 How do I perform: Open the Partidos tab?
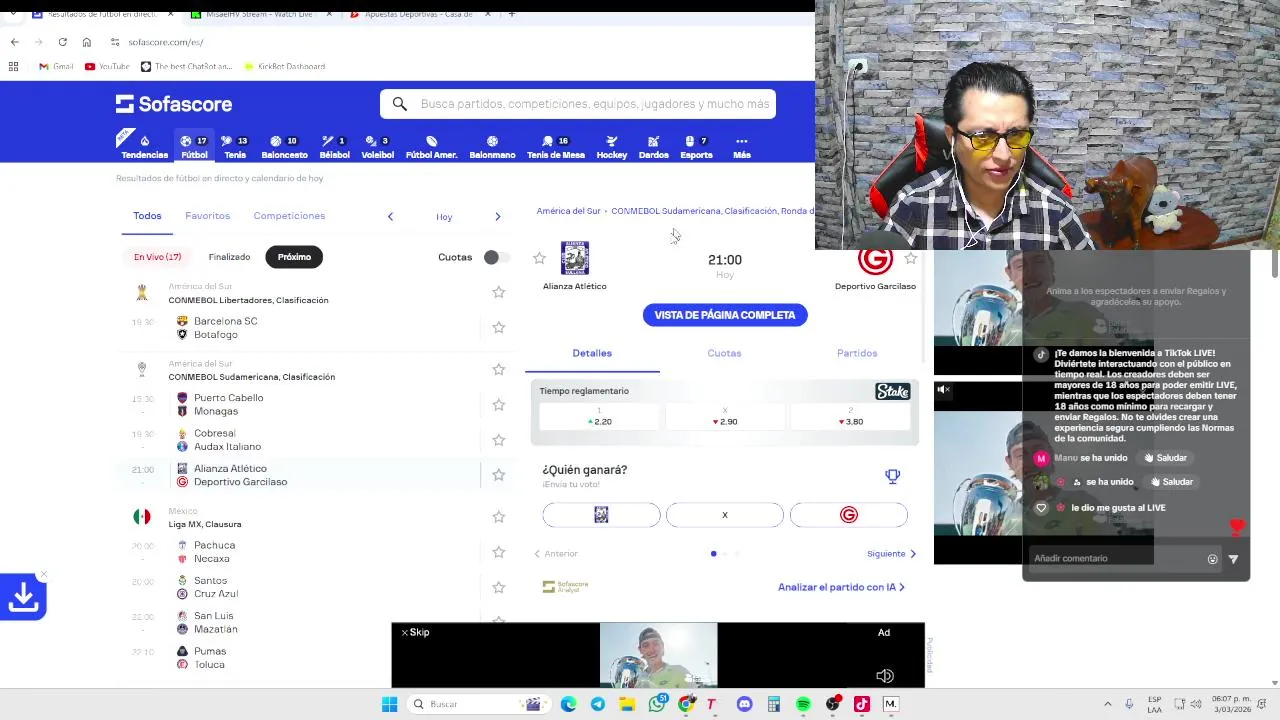(857, 353)
